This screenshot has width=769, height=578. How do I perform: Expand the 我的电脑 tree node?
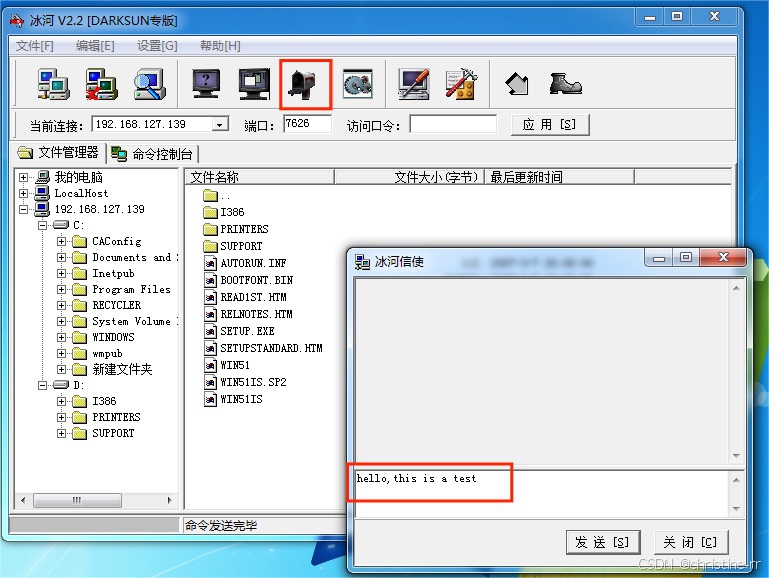click(23, 177)
